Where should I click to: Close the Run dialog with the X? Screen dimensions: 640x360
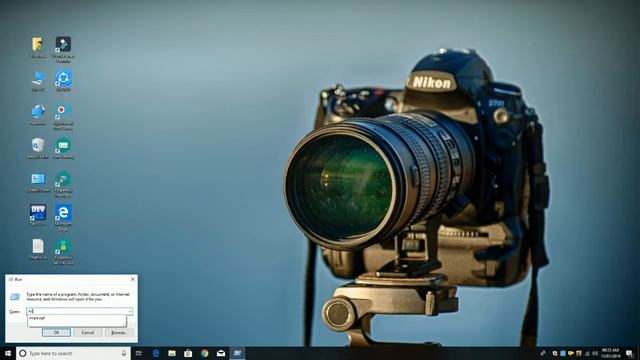[x=132, y=279]
